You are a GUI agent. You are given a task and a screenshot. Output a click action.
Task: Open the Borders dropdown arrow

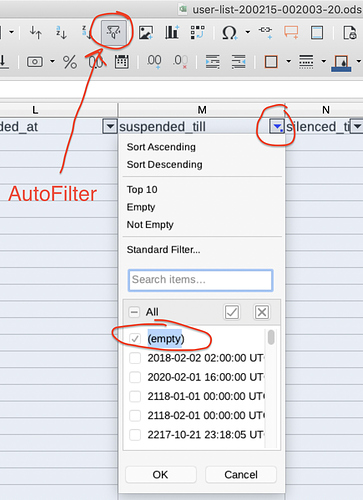[289, 62]
